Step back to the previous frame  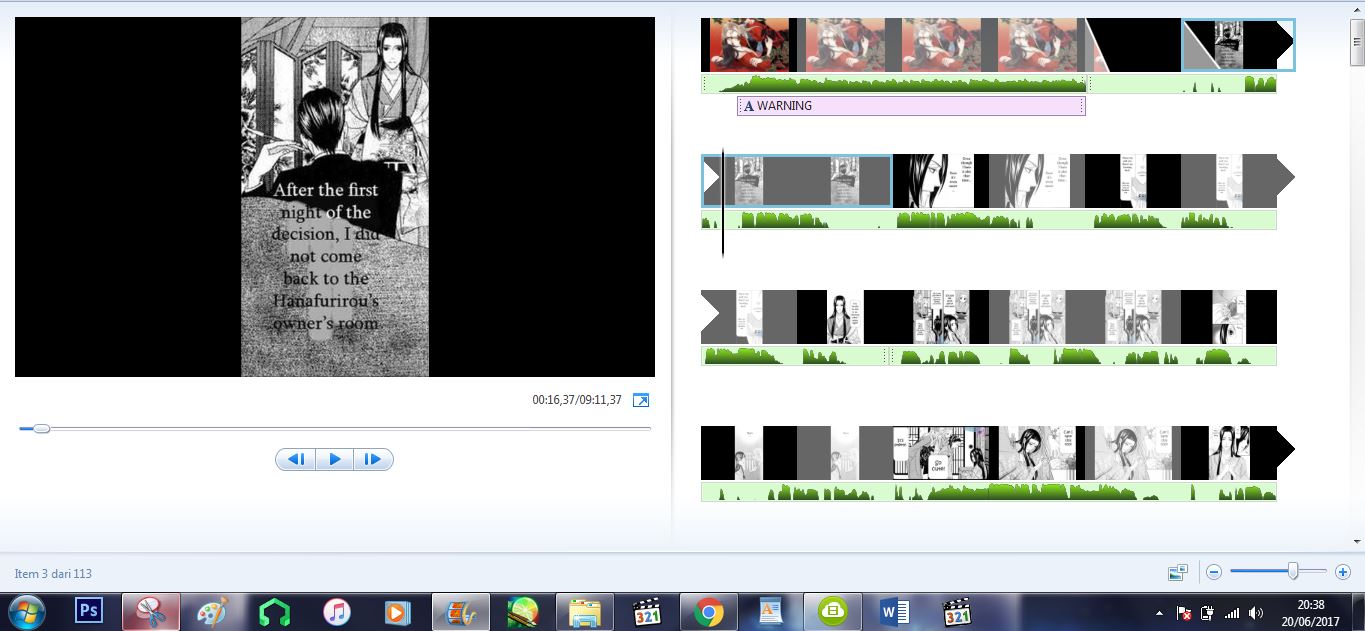coord(296,459)
